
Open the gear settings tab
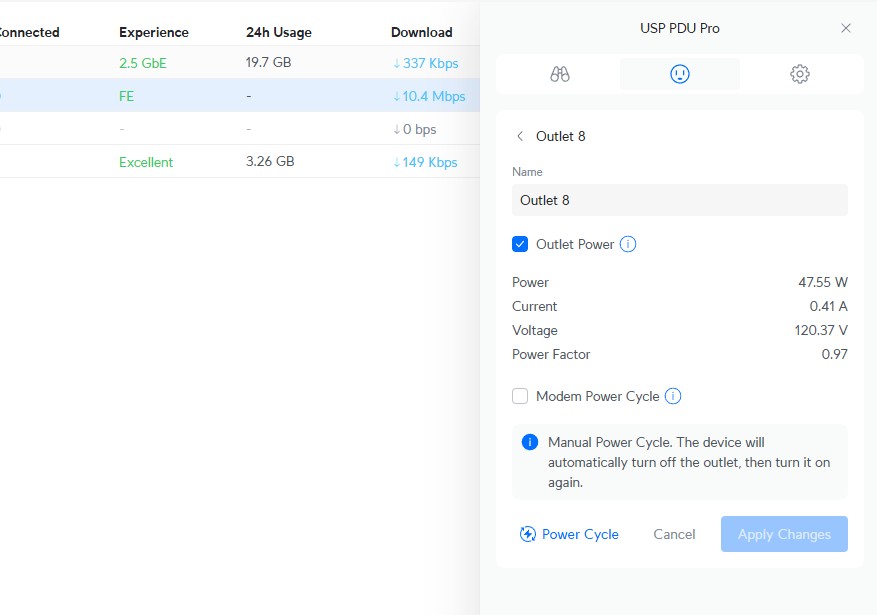pos(799,74)
